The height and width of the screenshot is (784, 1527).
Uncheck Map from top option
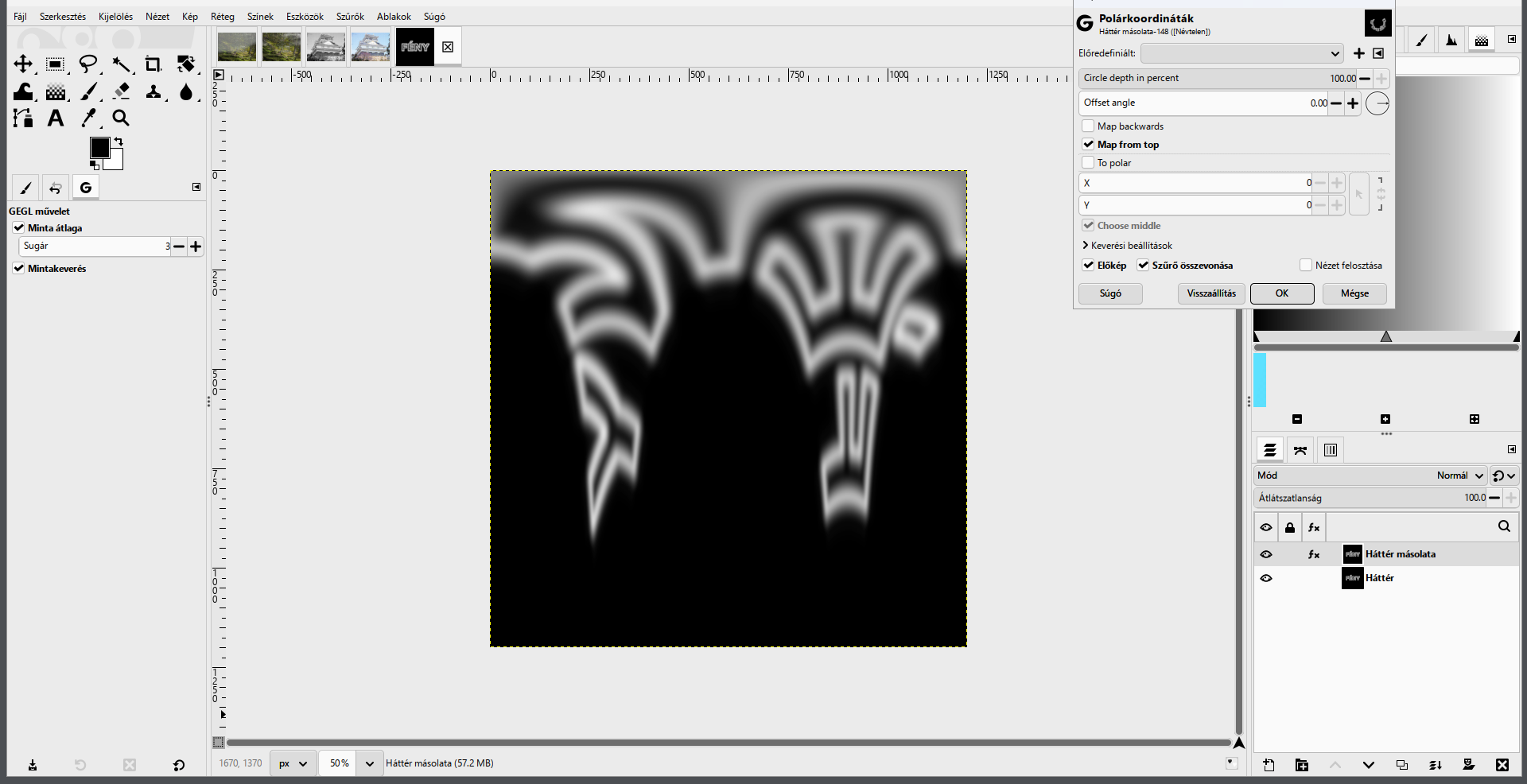pos(1088,144)
